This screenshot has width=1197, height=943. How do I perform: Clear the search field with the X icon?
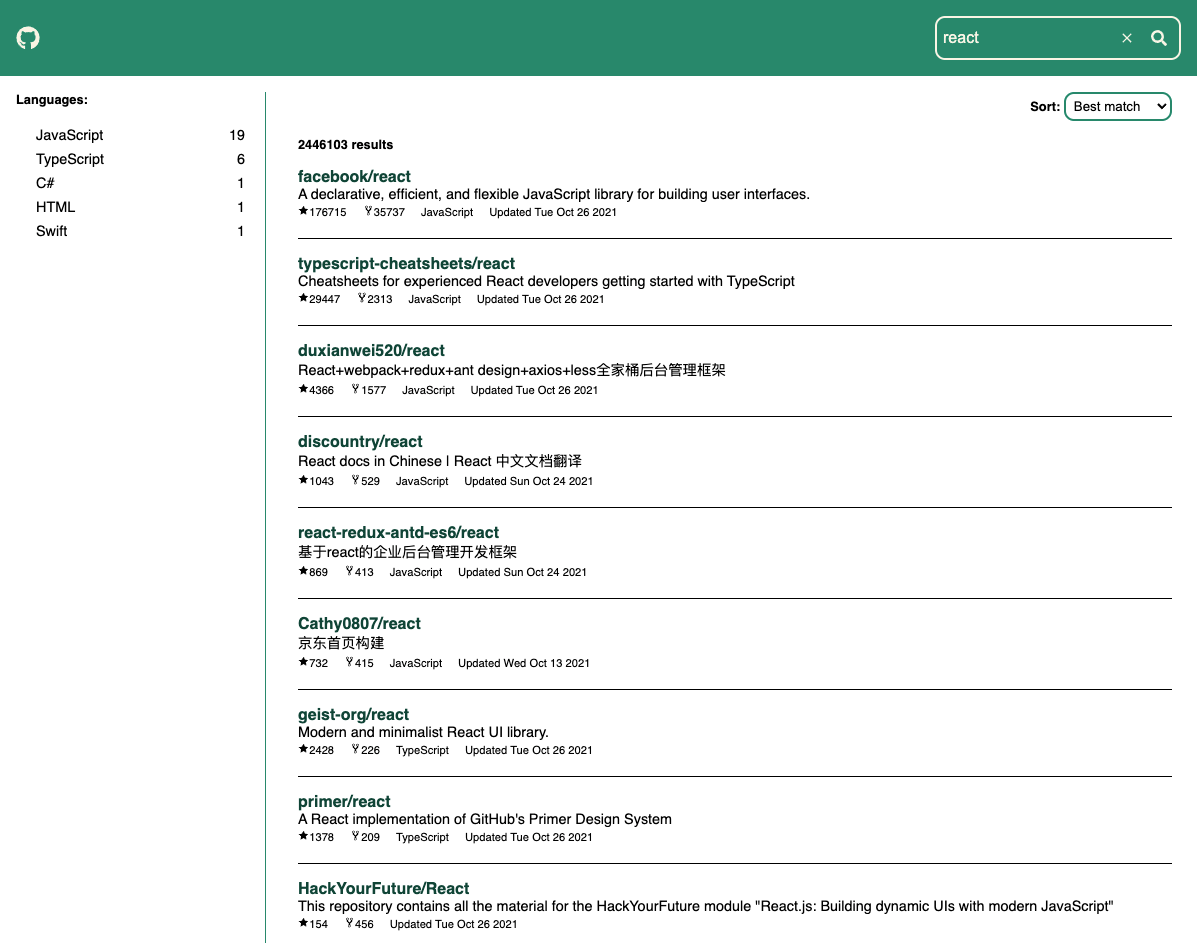click(x=1126, y=38)
